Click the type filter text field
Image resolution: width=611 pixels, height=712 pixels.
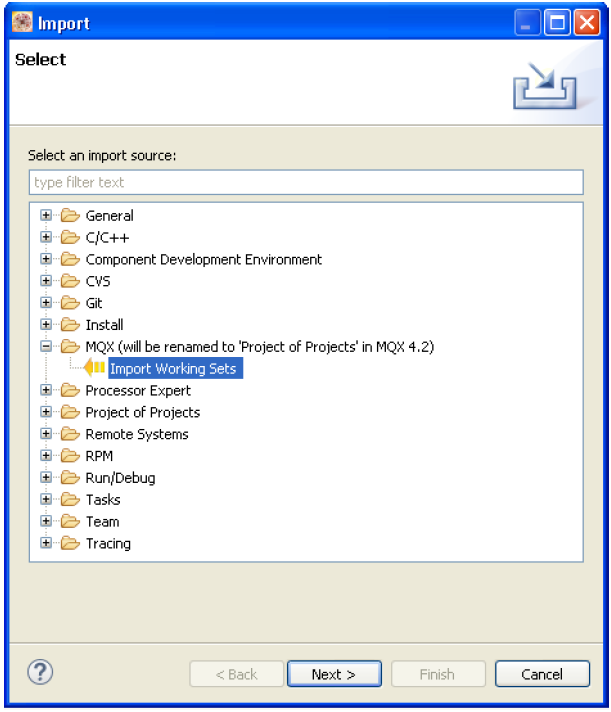[306, 183]
